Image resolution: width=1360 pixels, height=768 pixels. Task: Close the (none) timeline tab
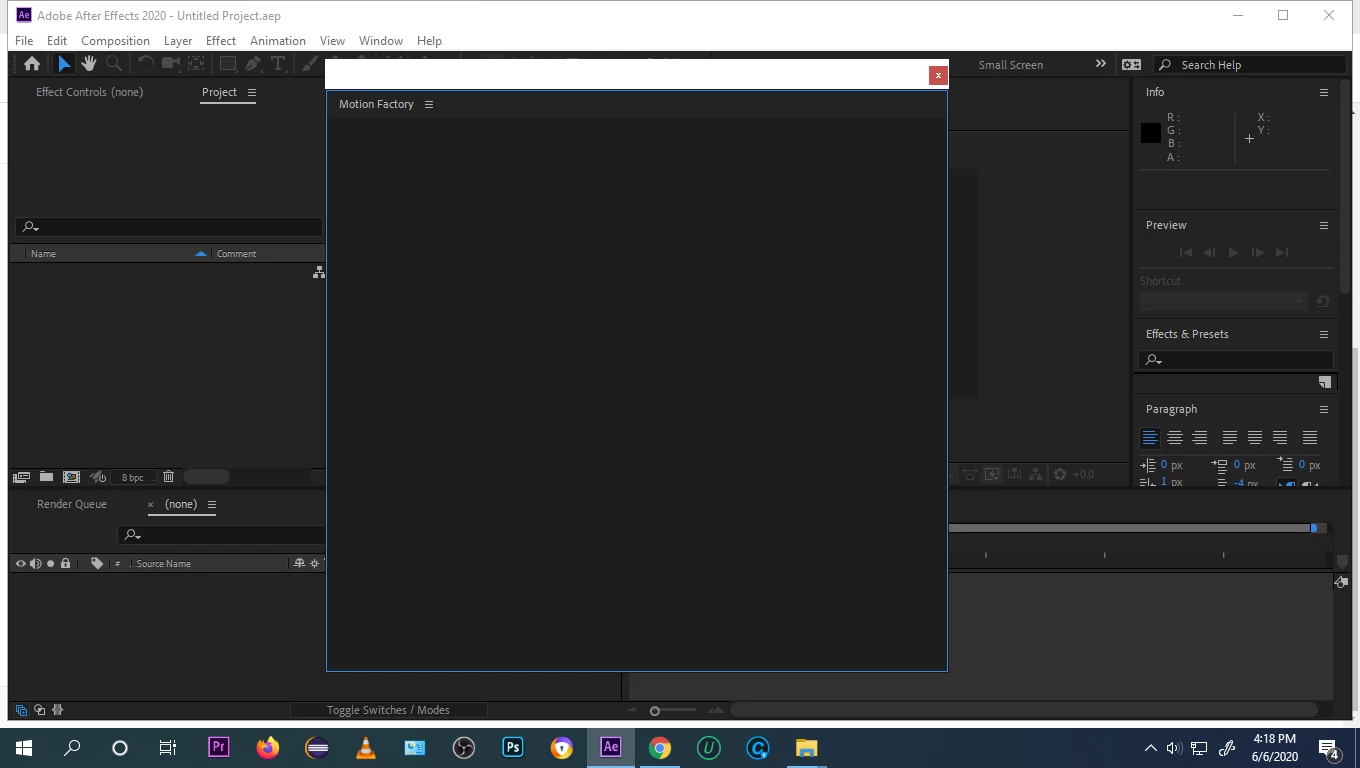click(x=151, y=504)
